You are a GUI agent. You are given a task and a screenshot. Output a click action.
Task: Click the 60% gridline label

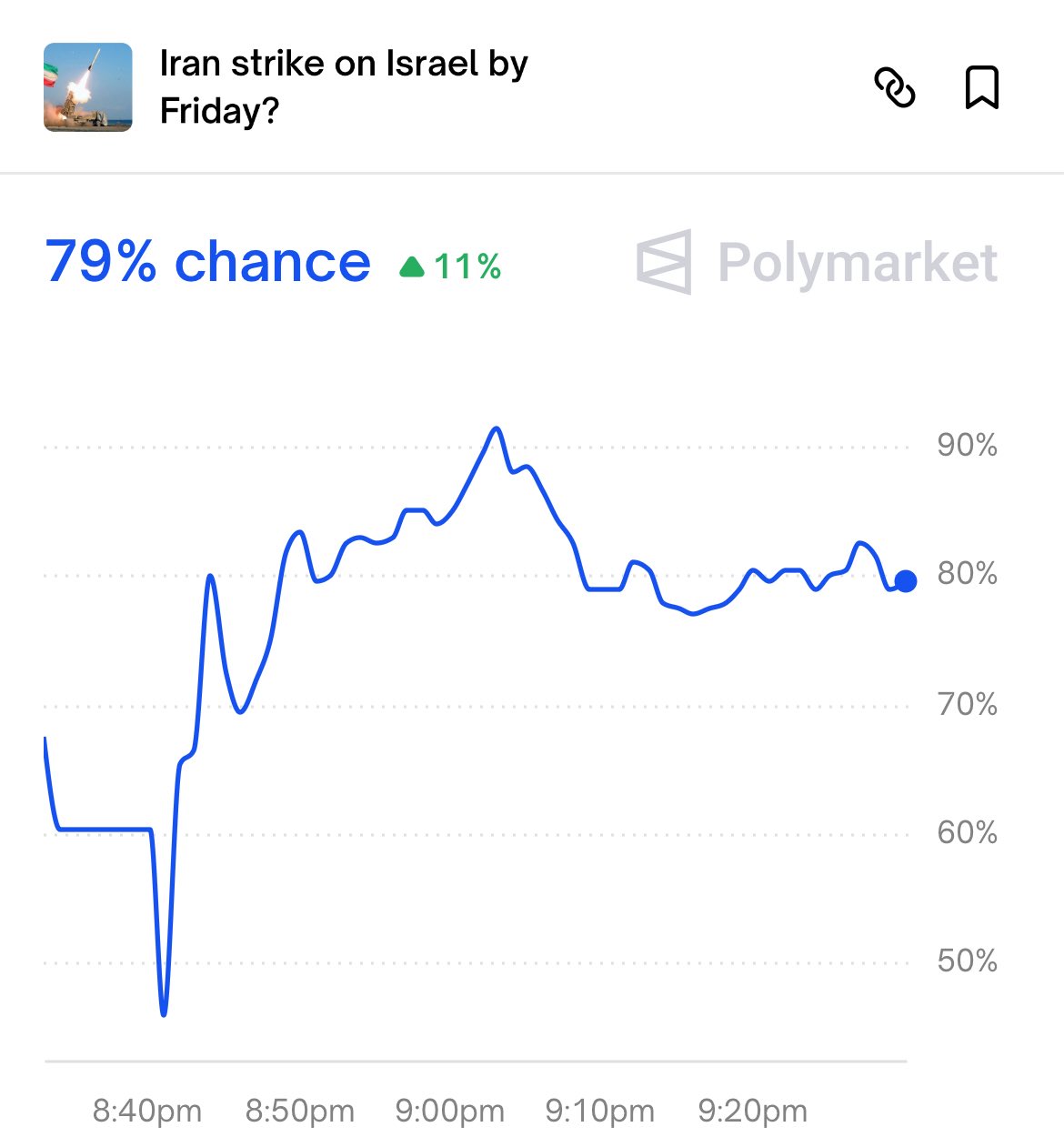968,832
